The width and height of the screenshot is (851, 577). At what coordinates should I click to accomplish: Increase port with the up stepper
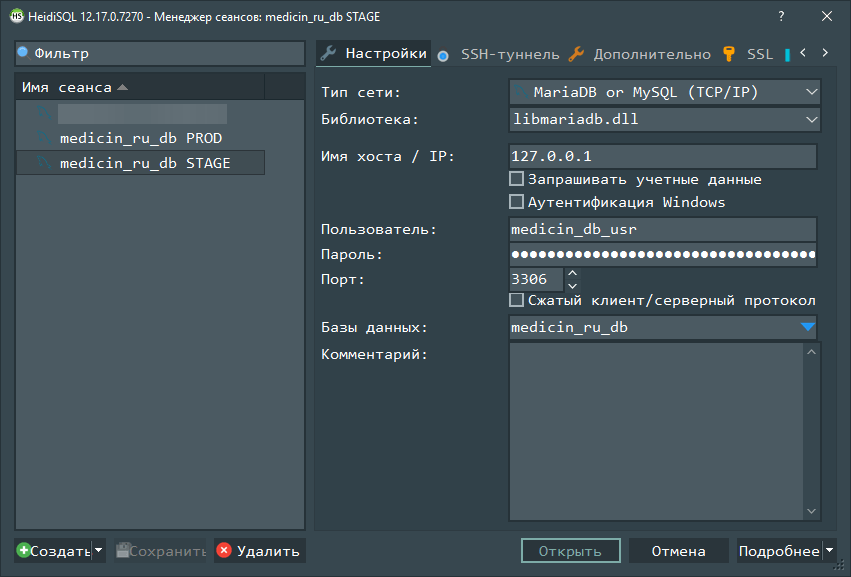pyautogui.click(x=572, y=273)
